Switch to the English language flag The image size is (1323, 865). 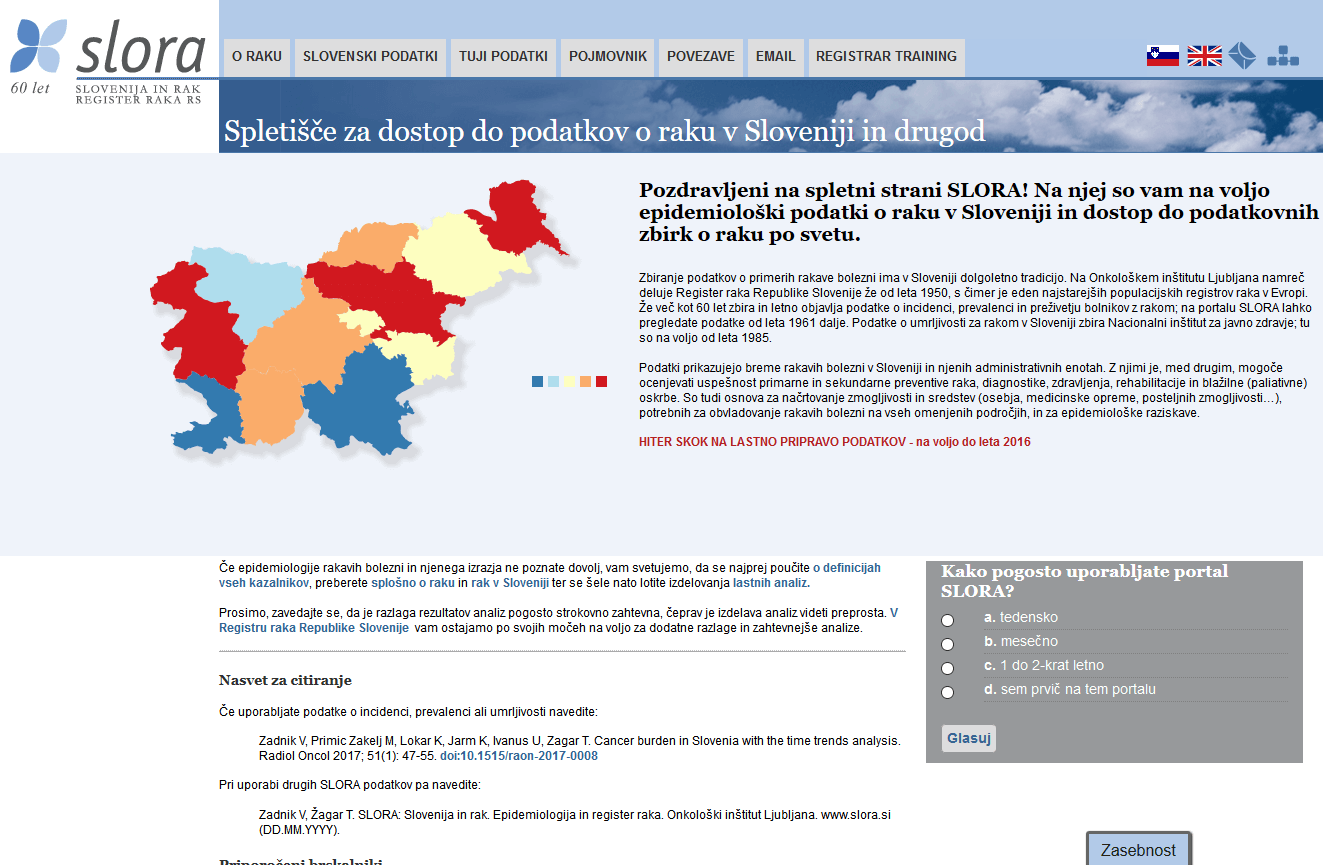click(1204, 56)
